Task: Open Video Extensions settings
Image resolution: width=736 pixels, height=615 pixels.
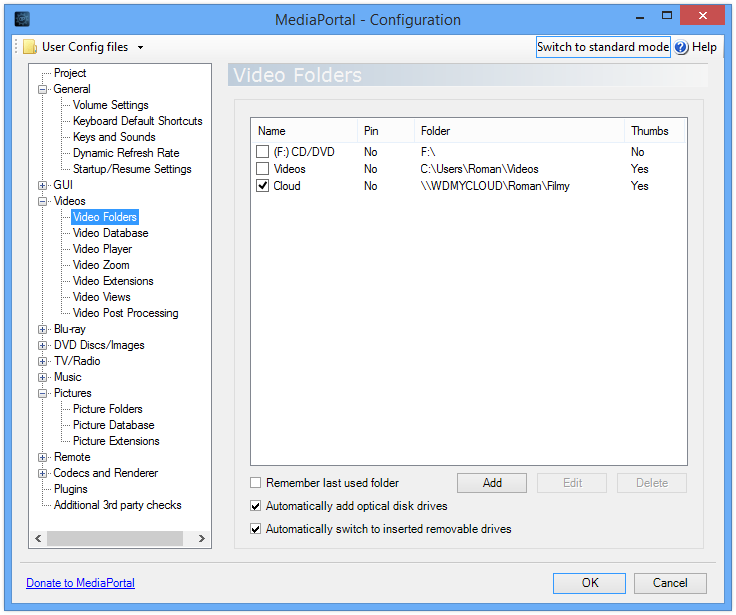Action: click(113, 281)
